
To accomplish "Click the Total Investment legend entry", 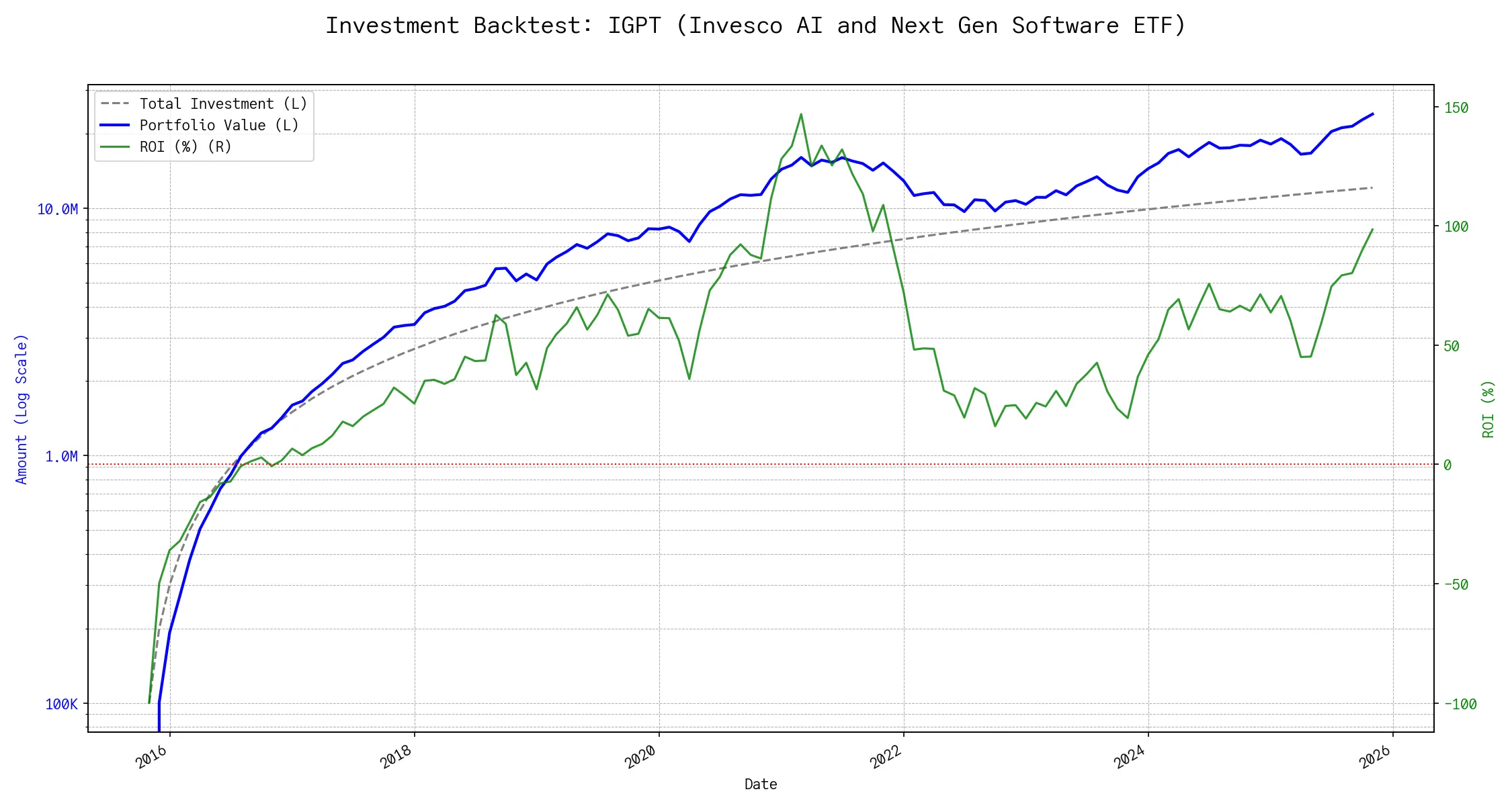I will pos(223,104).
